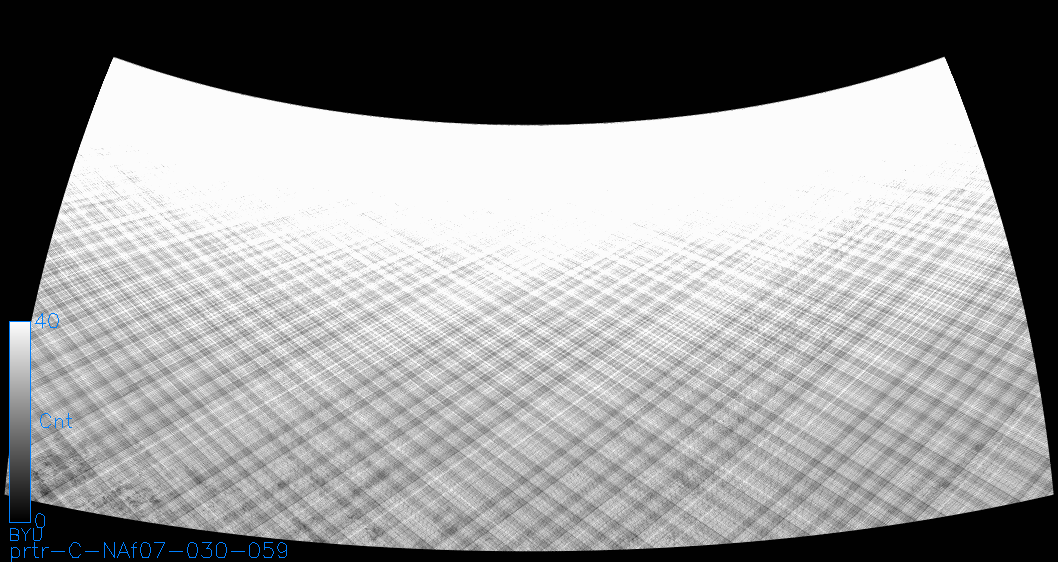This screenshot has width=1058, height=562.
Task: Click the white top end of colorbar
Action: tap(19, 328)
